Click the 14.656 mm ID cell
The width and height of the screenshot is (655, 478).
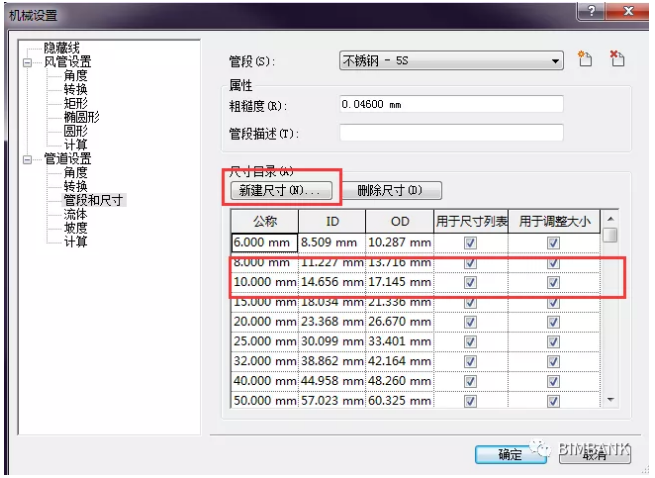pos(332,282)
